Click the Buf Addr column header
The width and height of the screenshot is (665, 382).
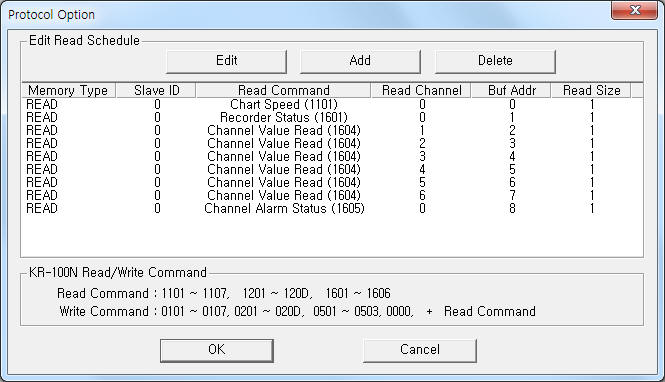coord(511,90)
